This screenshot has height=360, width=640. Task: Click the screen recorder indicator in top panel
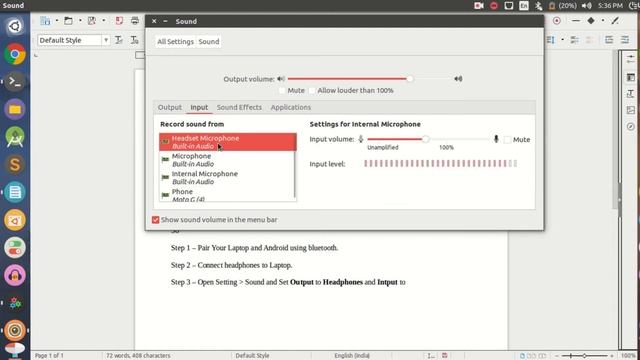(x=479, y=6)
